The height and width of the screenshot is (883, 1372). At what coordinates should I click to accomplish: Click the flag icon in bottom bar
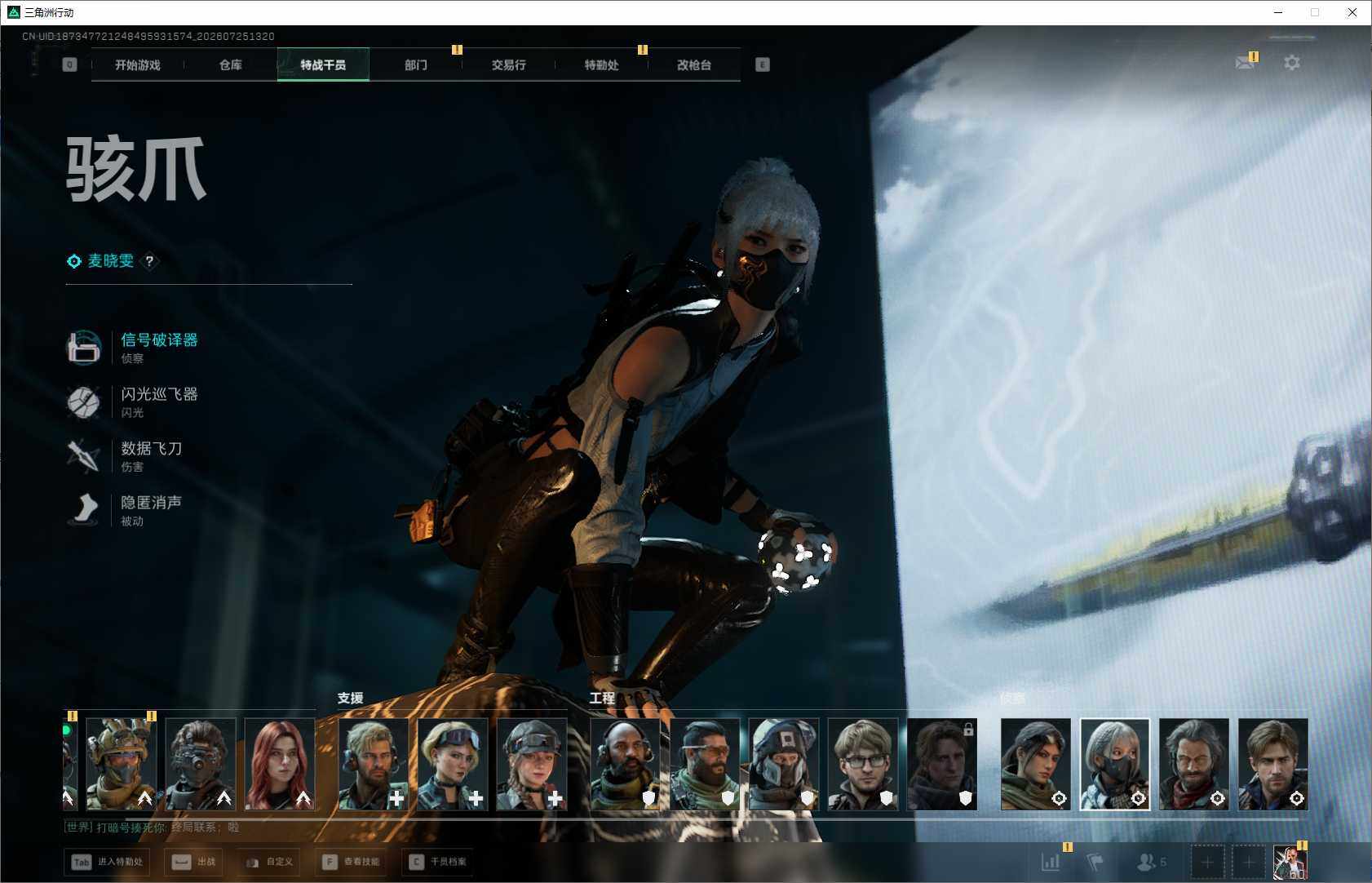pos(1095,862)
